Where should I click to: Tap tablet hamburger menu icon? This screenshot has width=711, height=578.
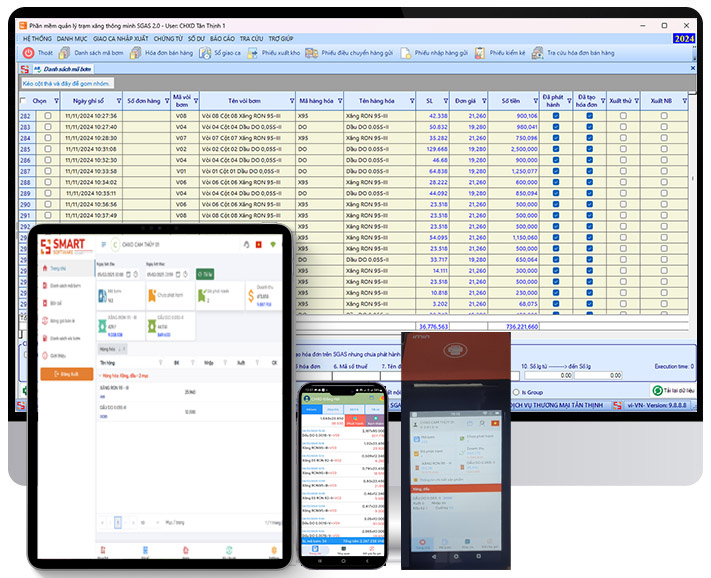103,244
